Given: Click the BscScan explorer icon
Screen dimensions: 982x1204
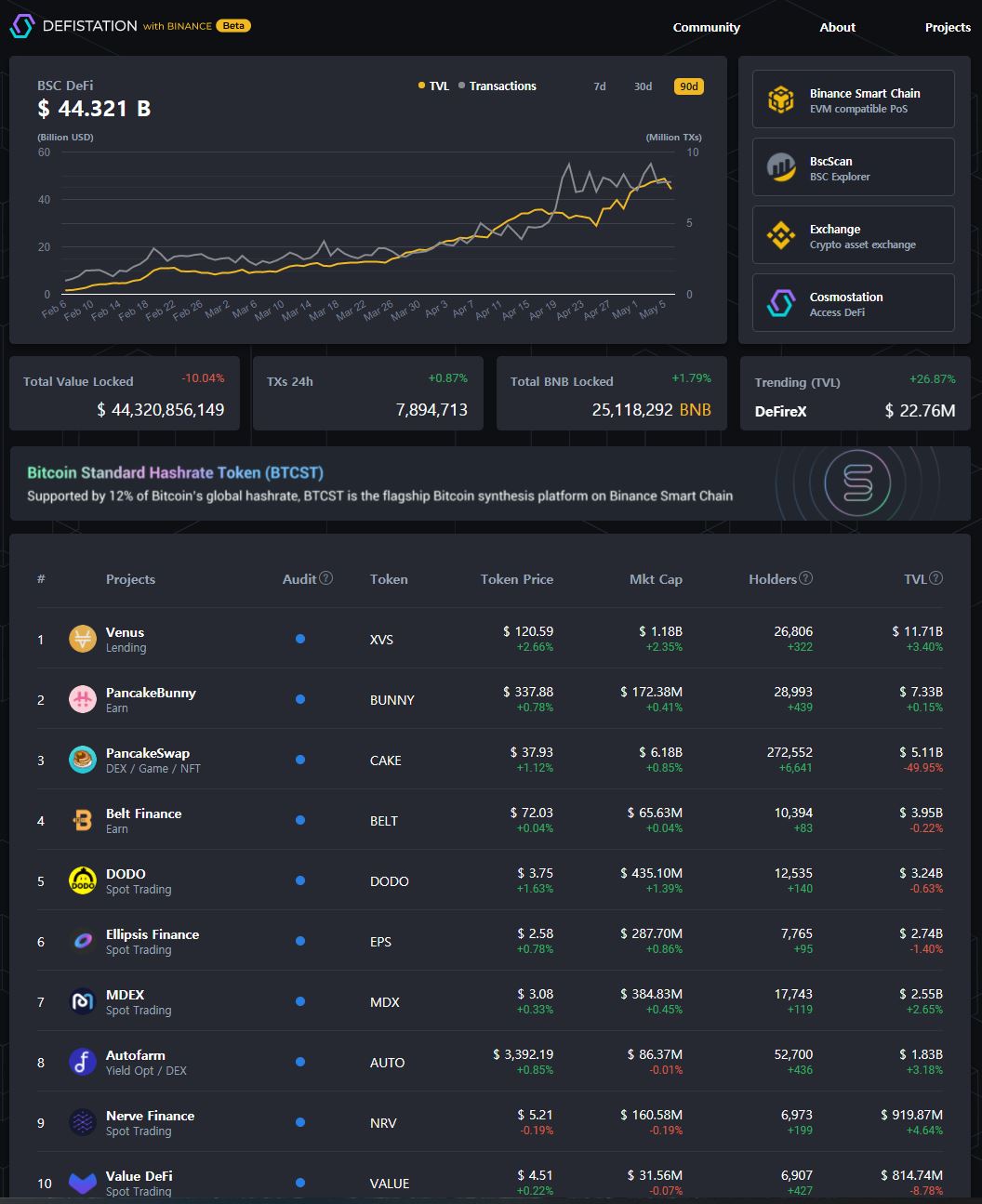Looking at the screenshot, I should click(x=781, y=167).
